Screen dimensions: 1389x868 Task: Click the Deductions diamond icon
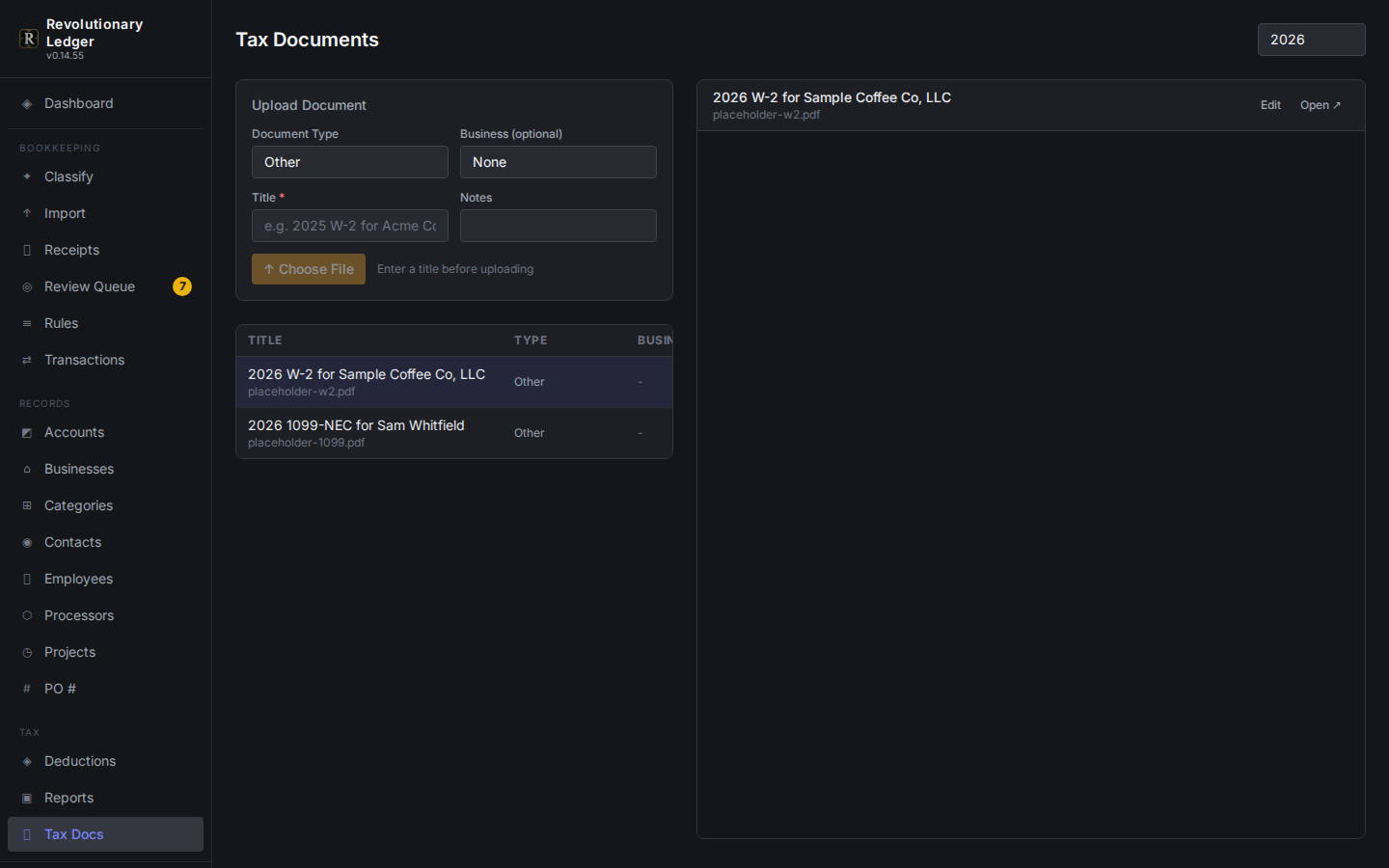point(27,762)
